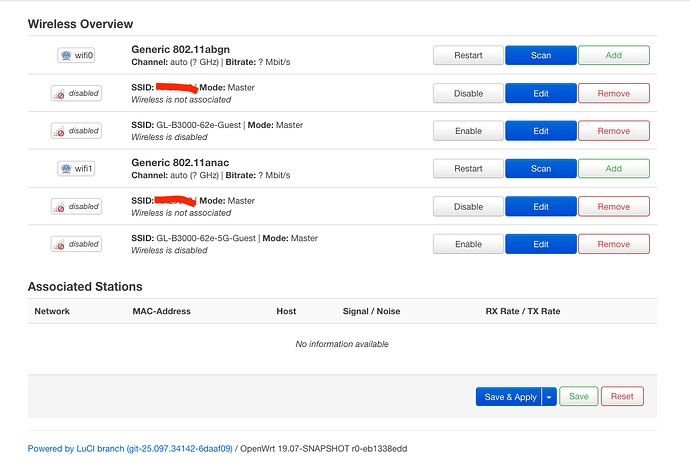This screenshot has height=476, width=690.
Task: Click the wifi0 radio device badge icon
Action: pos(76,56)
